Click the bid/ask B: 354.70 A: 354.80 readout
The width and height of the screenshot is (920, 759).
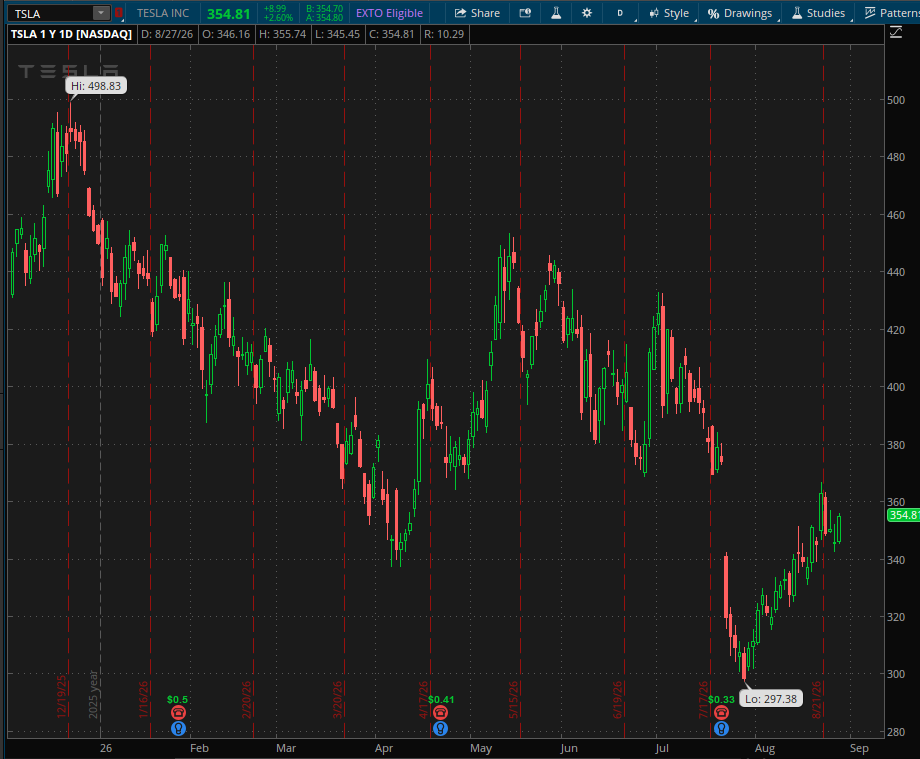324,13
